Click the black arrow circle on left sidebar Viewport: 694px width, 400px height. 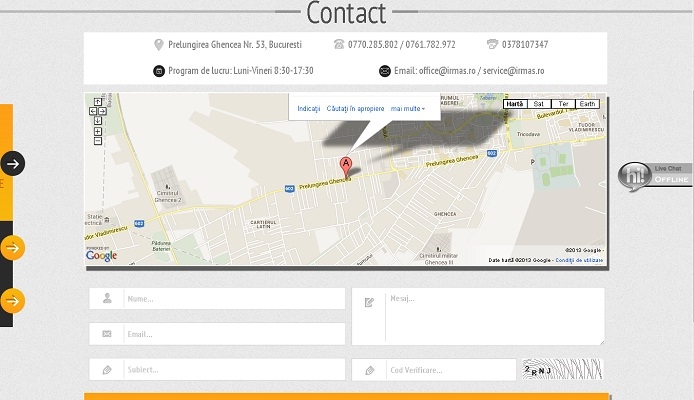click(x=12, y=164)
